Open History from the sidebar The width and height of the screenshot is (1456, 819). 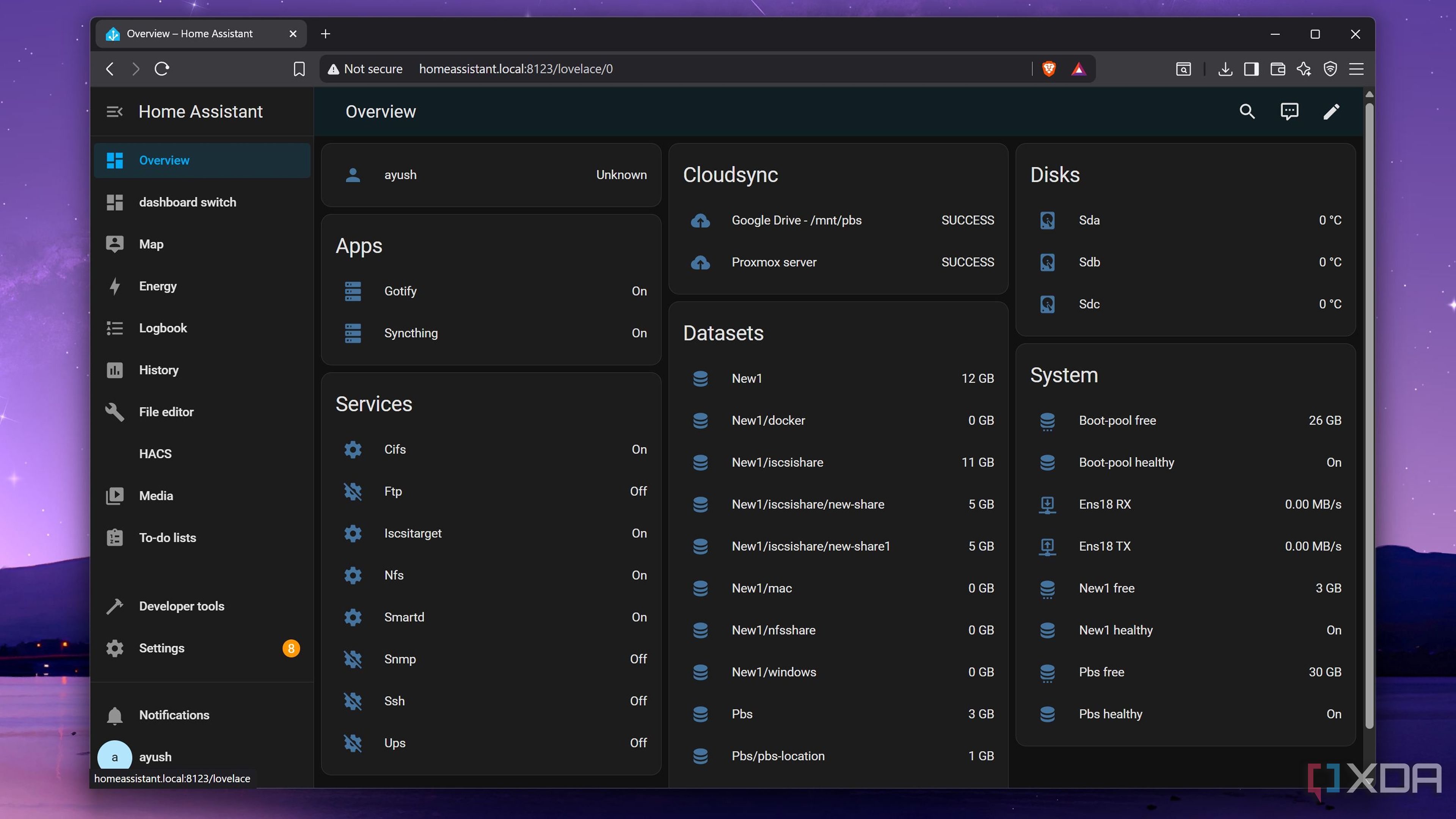[x=202, y=370]
